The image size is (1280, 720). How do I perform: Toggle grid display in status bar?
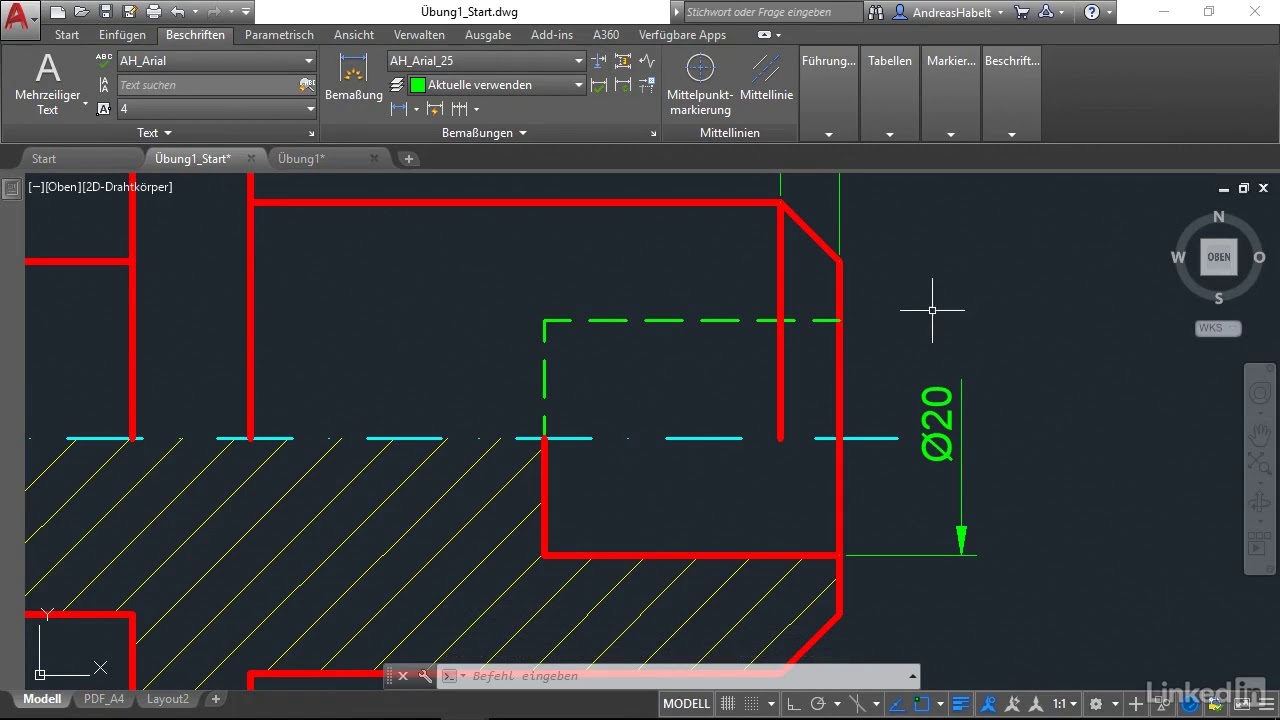(728, 704)
